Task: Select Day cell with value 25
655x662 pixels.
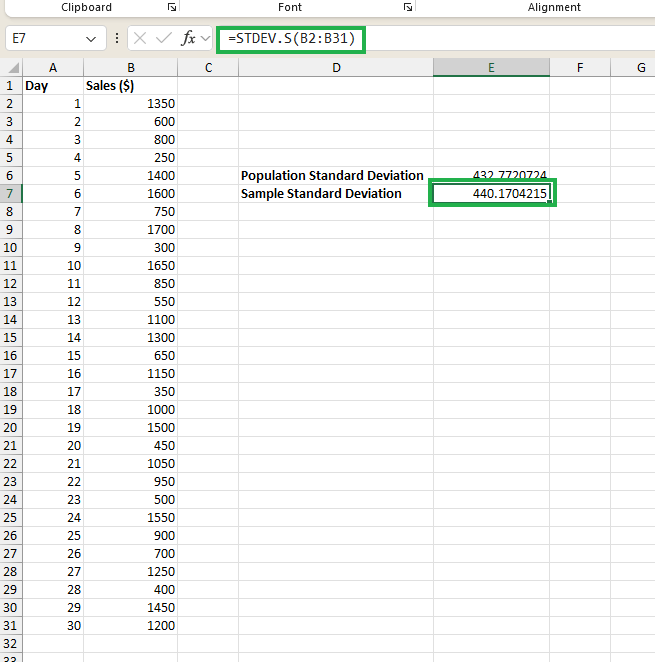Action: (53, 536)
